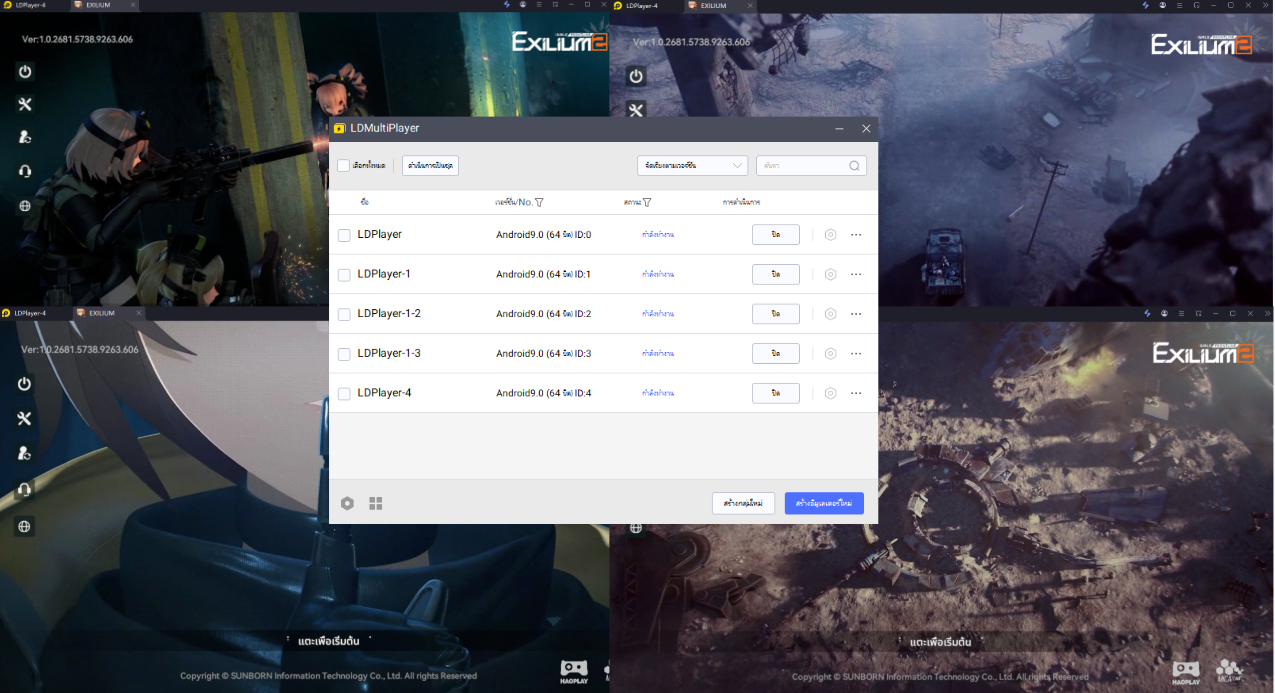
Task: Click the close-instance button for LDPlayer row
Action: click(x=776, y=234)
